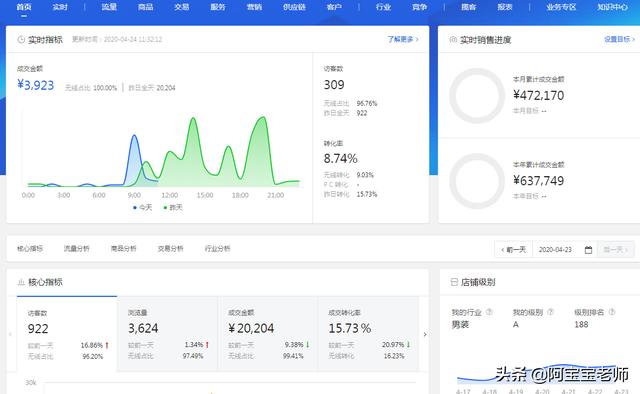Click the ¥472,170 monthly total

click(538, 95)
